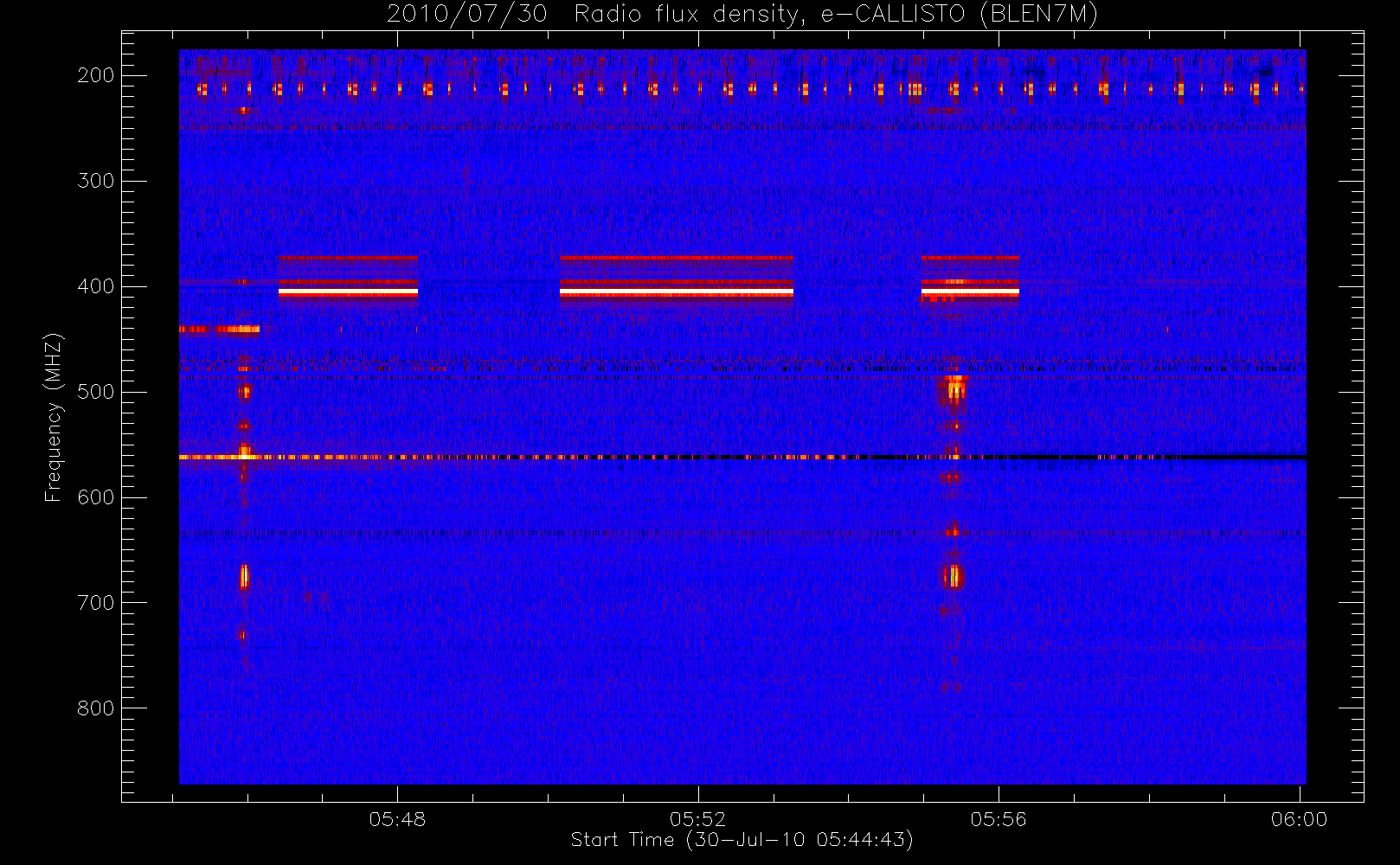The height and width of the screenshot is (865, 1400).
Task: Click the 300 frequency tick label
Action: tap(95, 181)
